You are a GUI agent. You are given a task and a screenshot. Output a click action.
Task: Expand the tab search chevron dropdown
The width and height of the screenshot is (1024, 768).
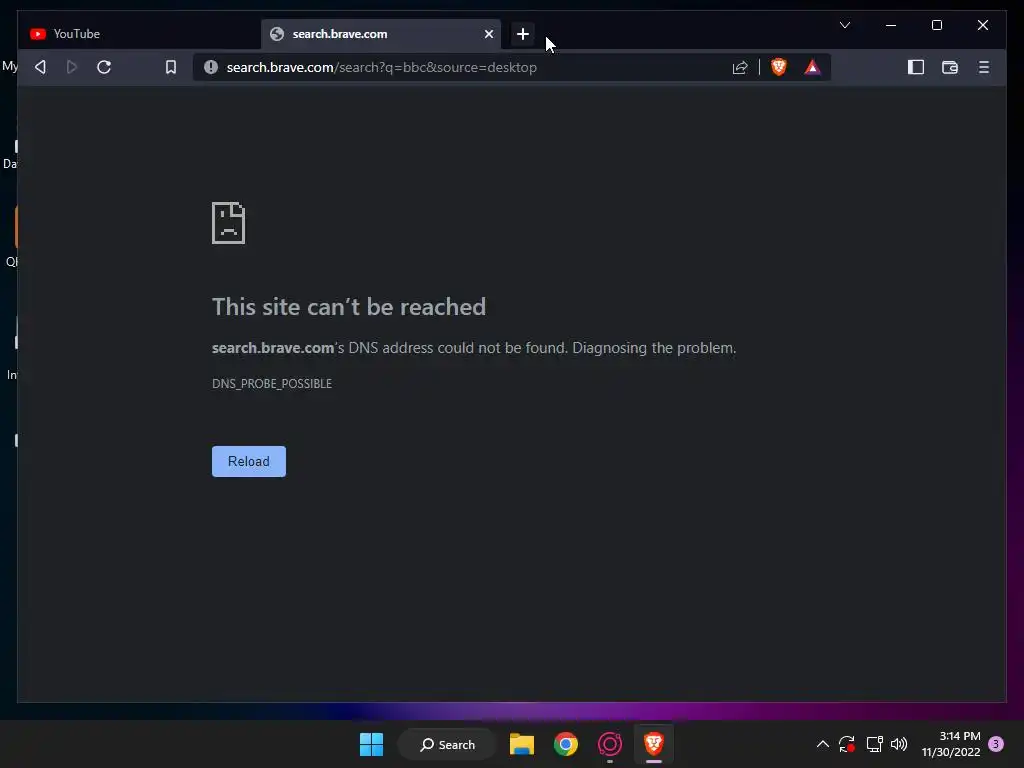(844, 25)
